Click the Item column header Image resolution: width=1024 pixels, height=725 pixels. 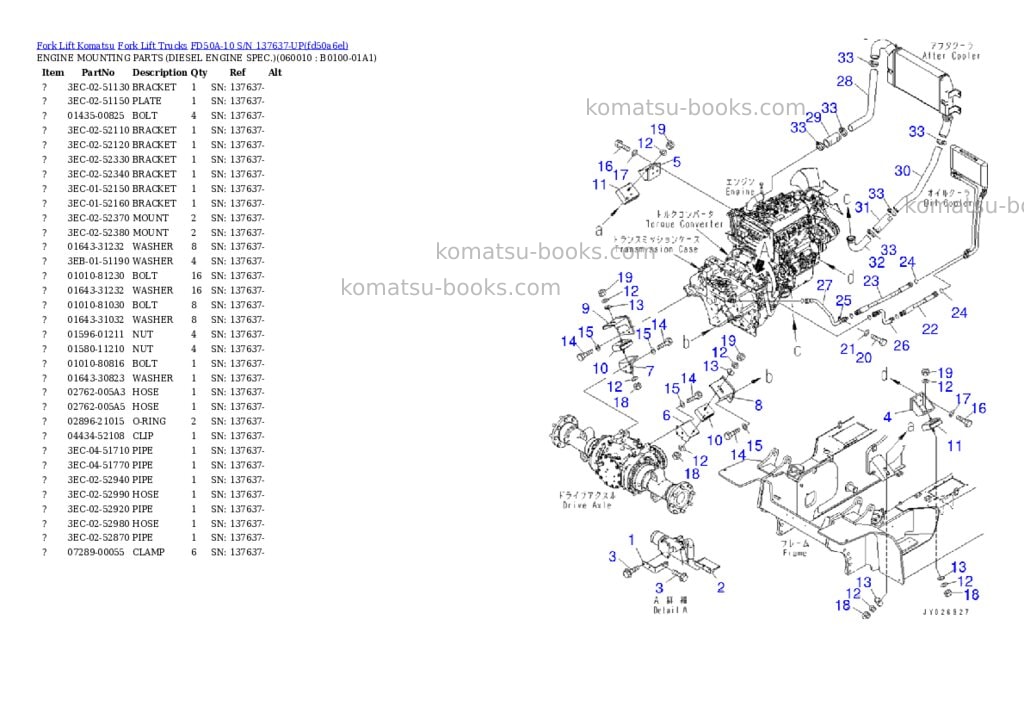[x=53, y=72]
